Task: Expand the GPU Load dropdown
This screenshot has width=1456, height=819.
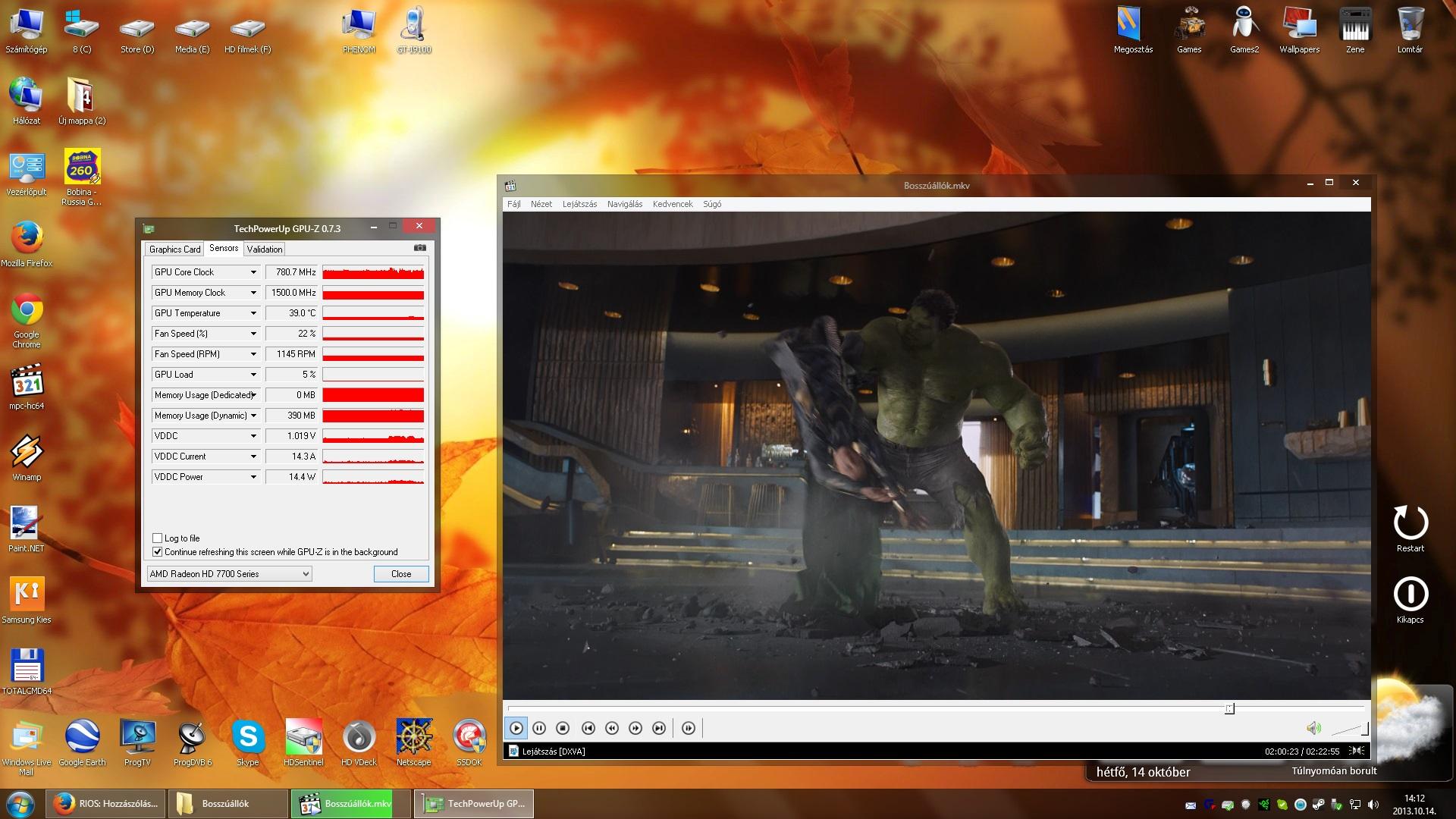Action: point(253,375)
